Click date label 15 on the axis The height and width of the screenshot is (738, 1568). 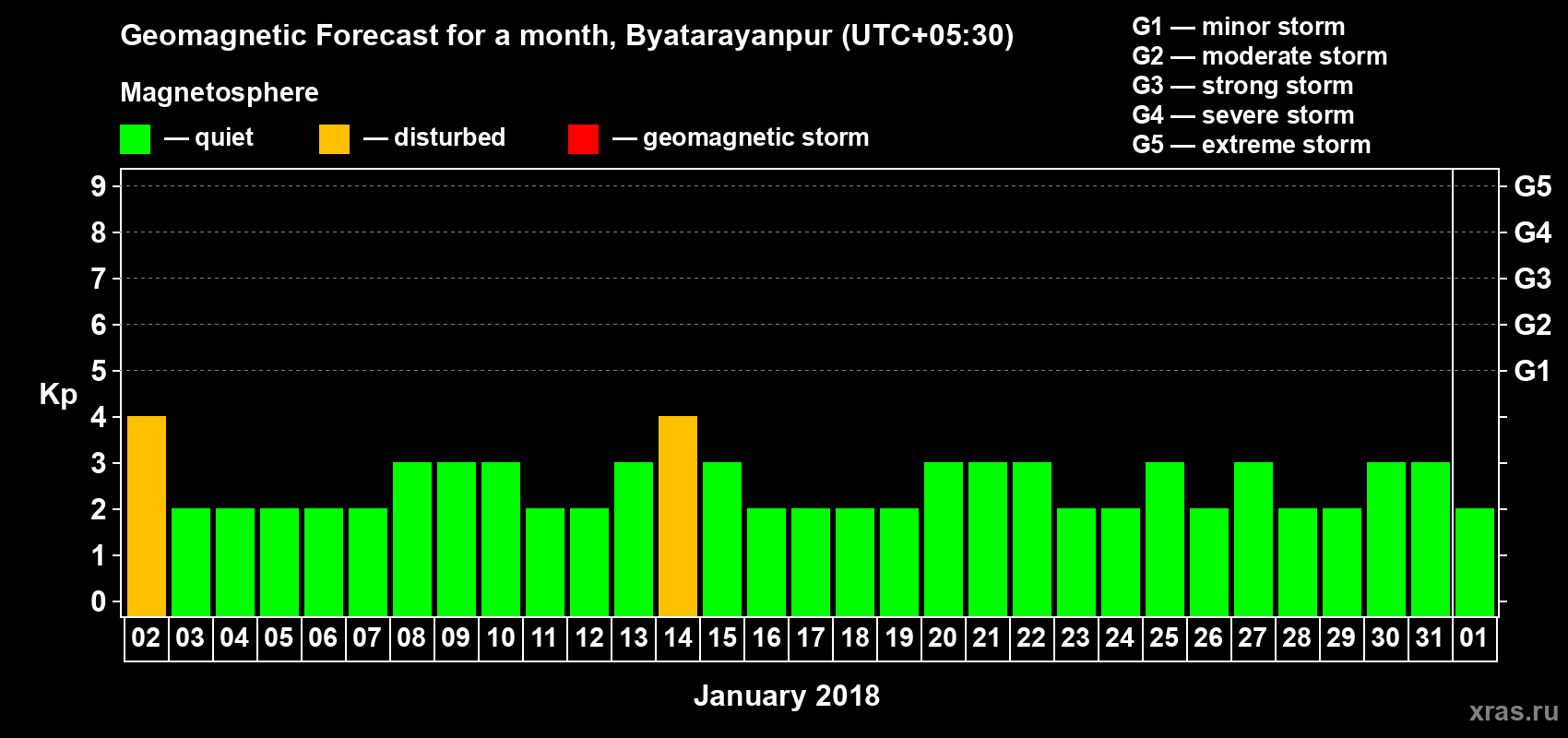(x=722, y=637)
